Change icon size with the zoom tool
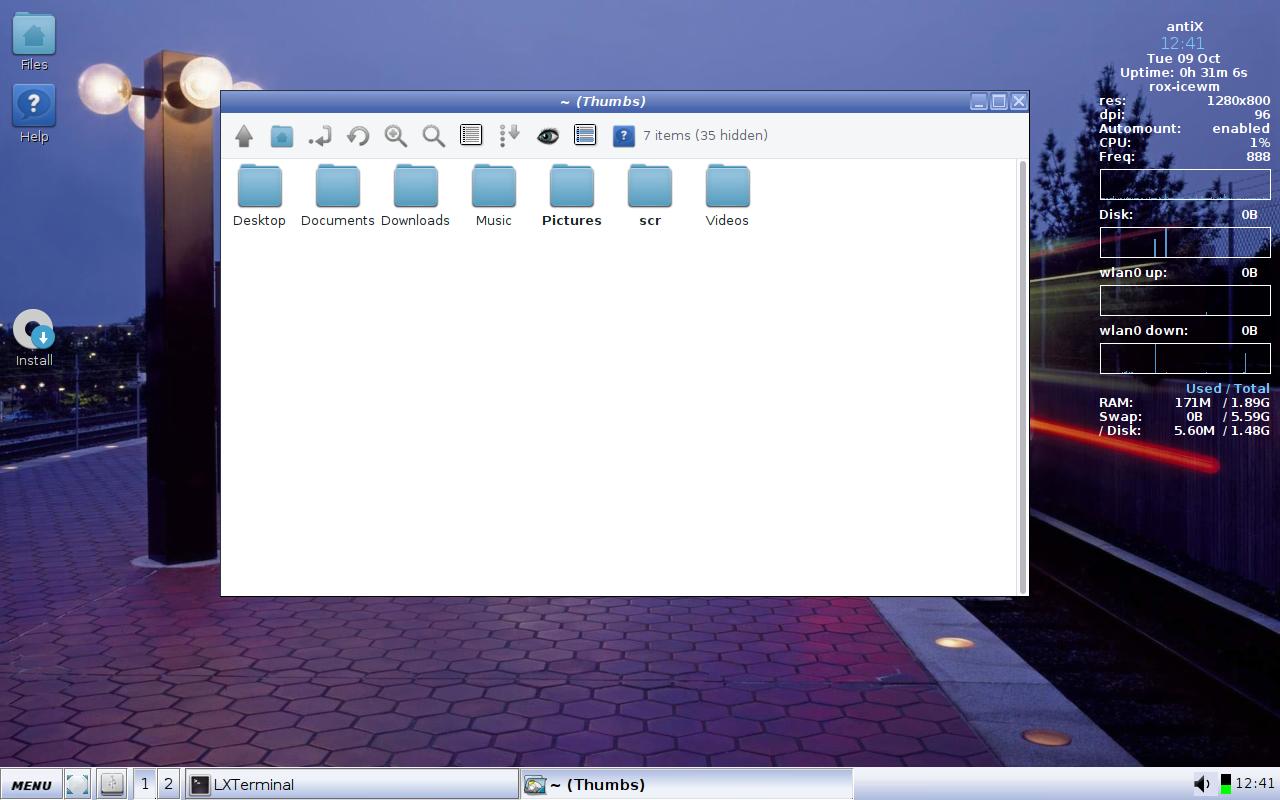Image resolution: width=1280 pixels, height=800 pixels. [x=395, y=135]
